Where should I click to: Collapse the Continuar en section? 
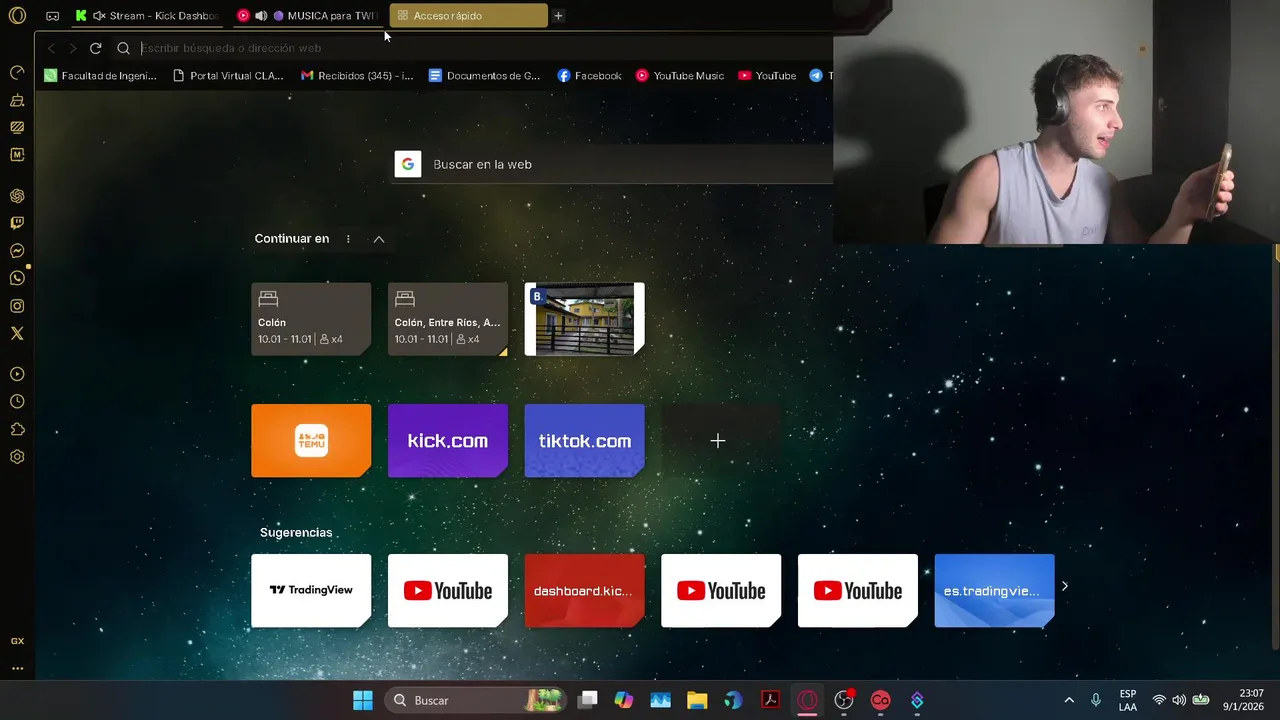(379, 239)
